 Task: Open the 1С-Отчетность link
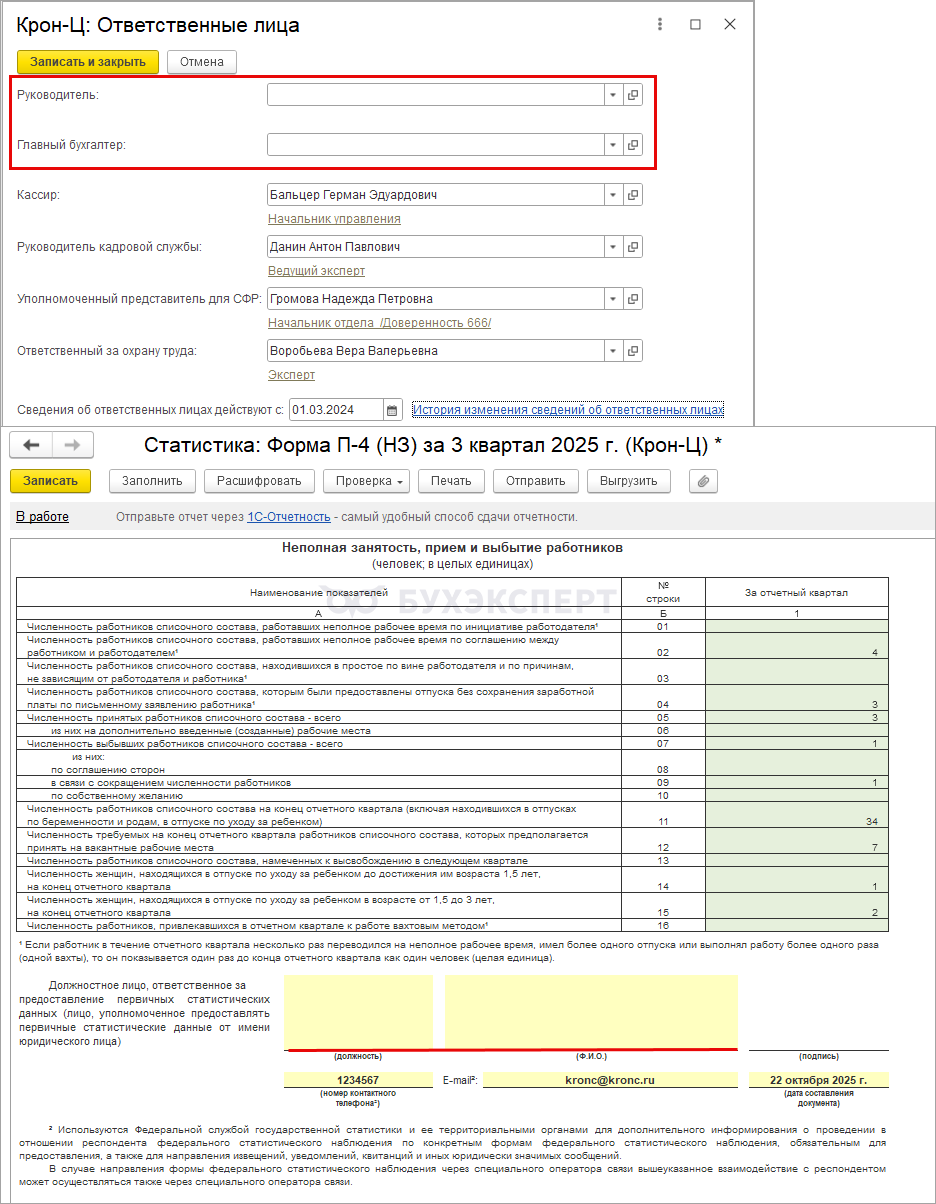point(289,517)
